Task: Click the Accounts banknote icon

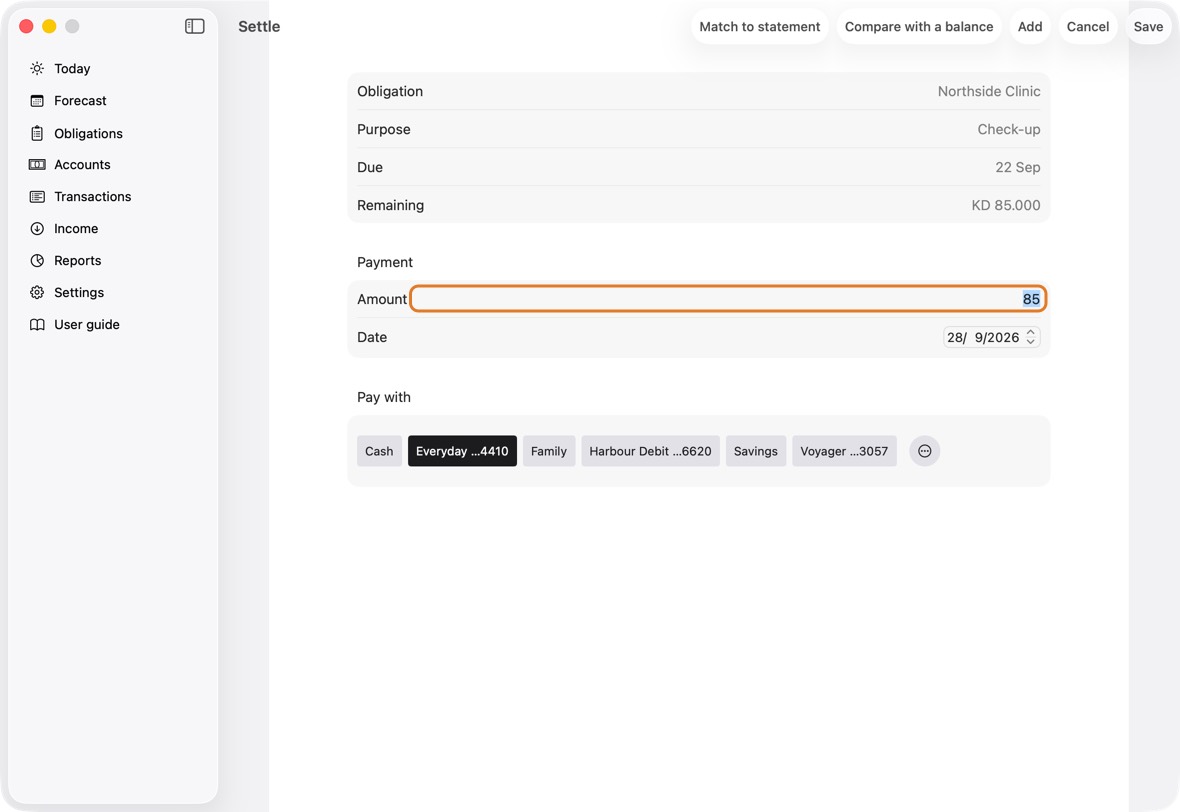Action: 37,165
